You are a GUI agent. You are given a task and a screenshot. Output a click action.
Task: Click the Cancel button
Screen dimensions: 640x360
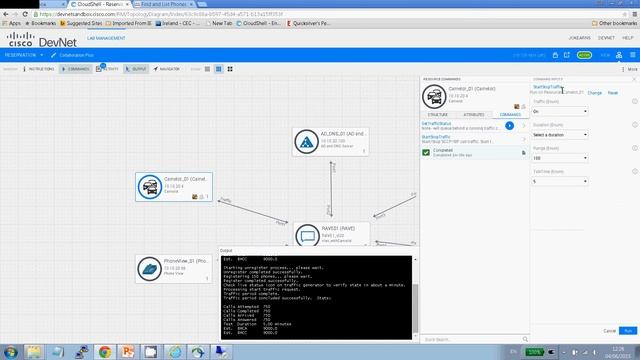tap(609, 331)
